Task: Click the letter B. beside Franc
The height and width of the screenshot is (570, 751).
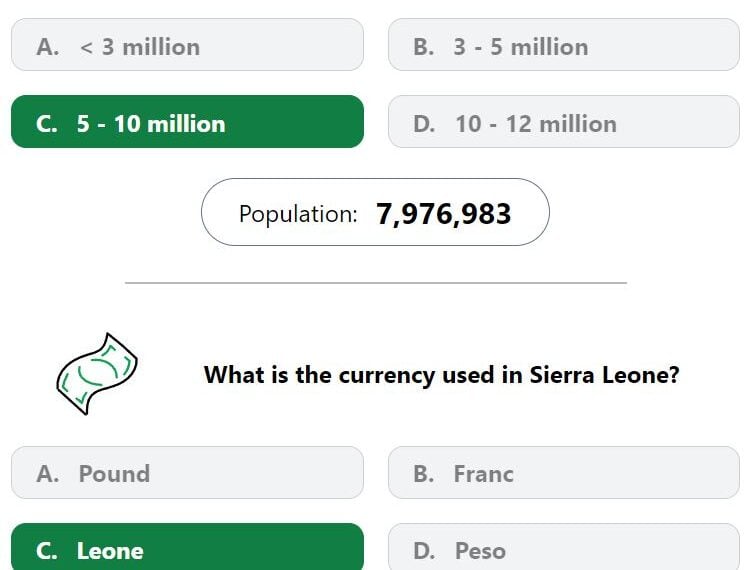Action: coord(423,474)
